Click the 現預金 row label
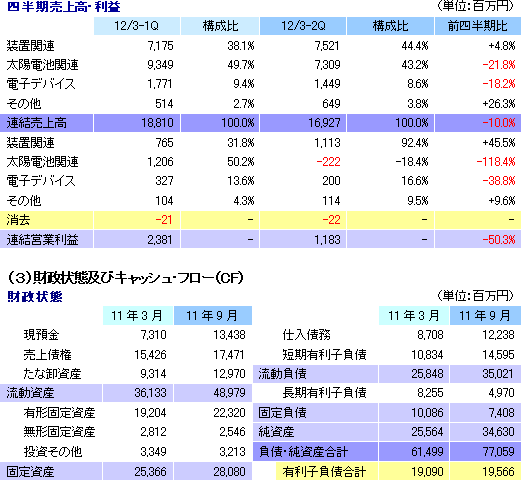 point(41,335)
